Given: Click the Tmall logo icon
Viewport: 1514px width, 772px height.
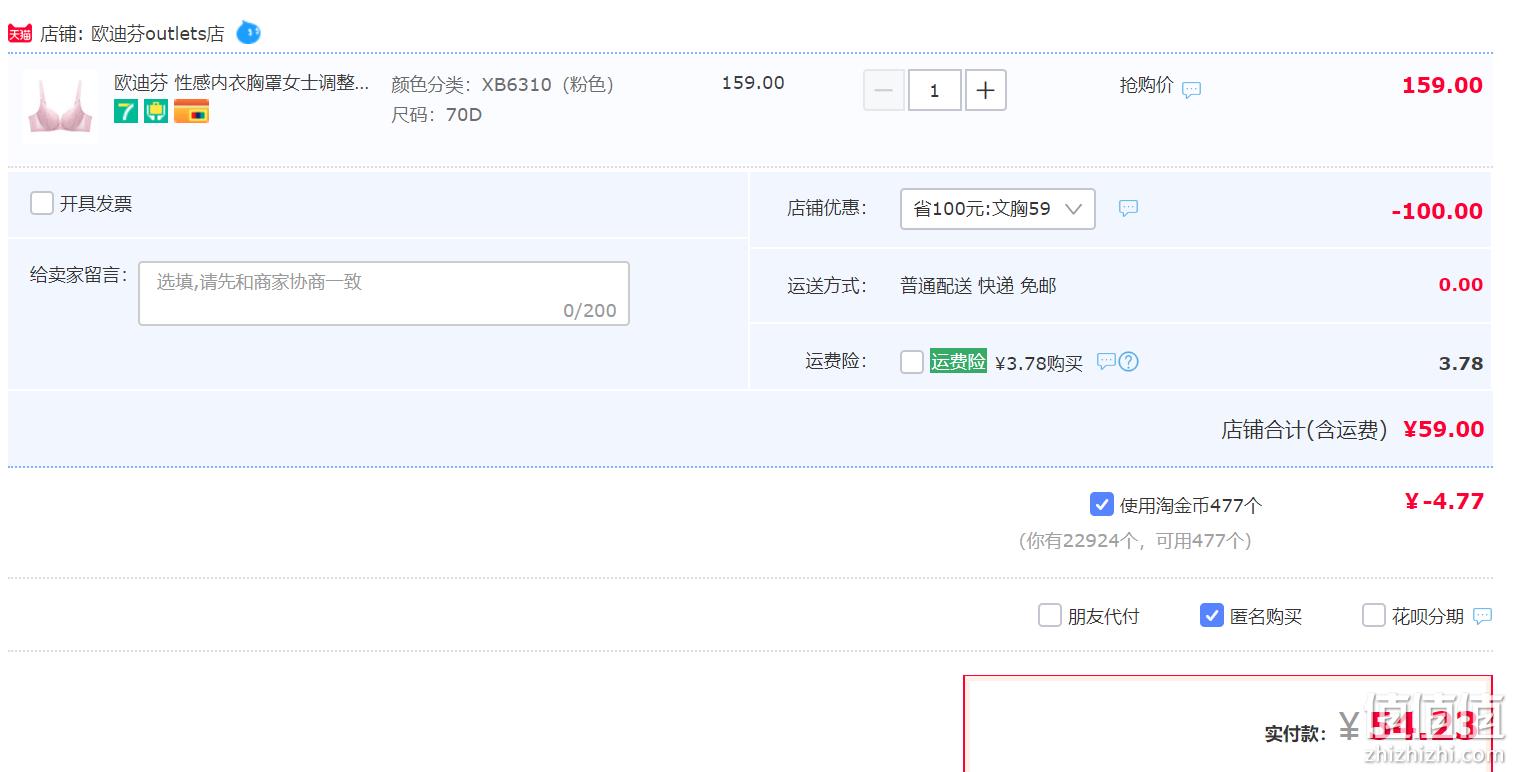Looking at the screenshot, I should pos(20,33).
